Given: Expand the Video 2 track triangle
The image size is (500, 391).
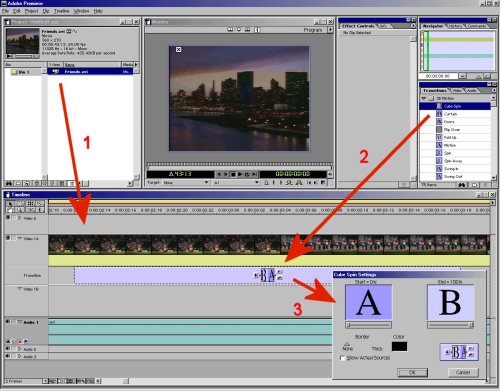Looking at the screenshot, I should click(19, 218).
